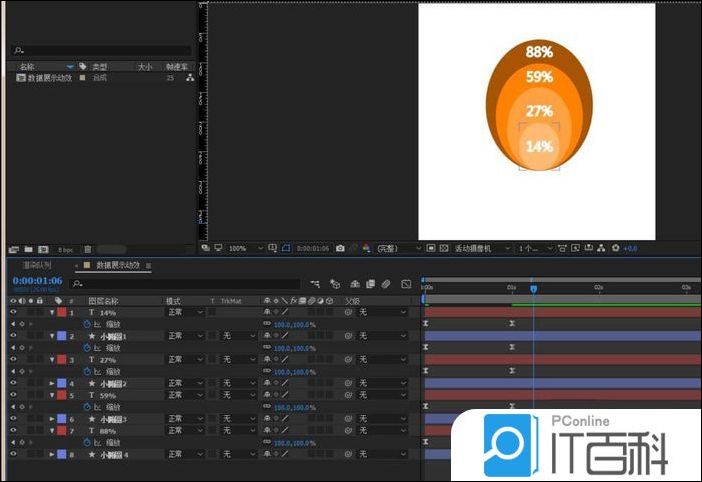Open the composition flowchart from the viewer bar

(x=601, y=248)
